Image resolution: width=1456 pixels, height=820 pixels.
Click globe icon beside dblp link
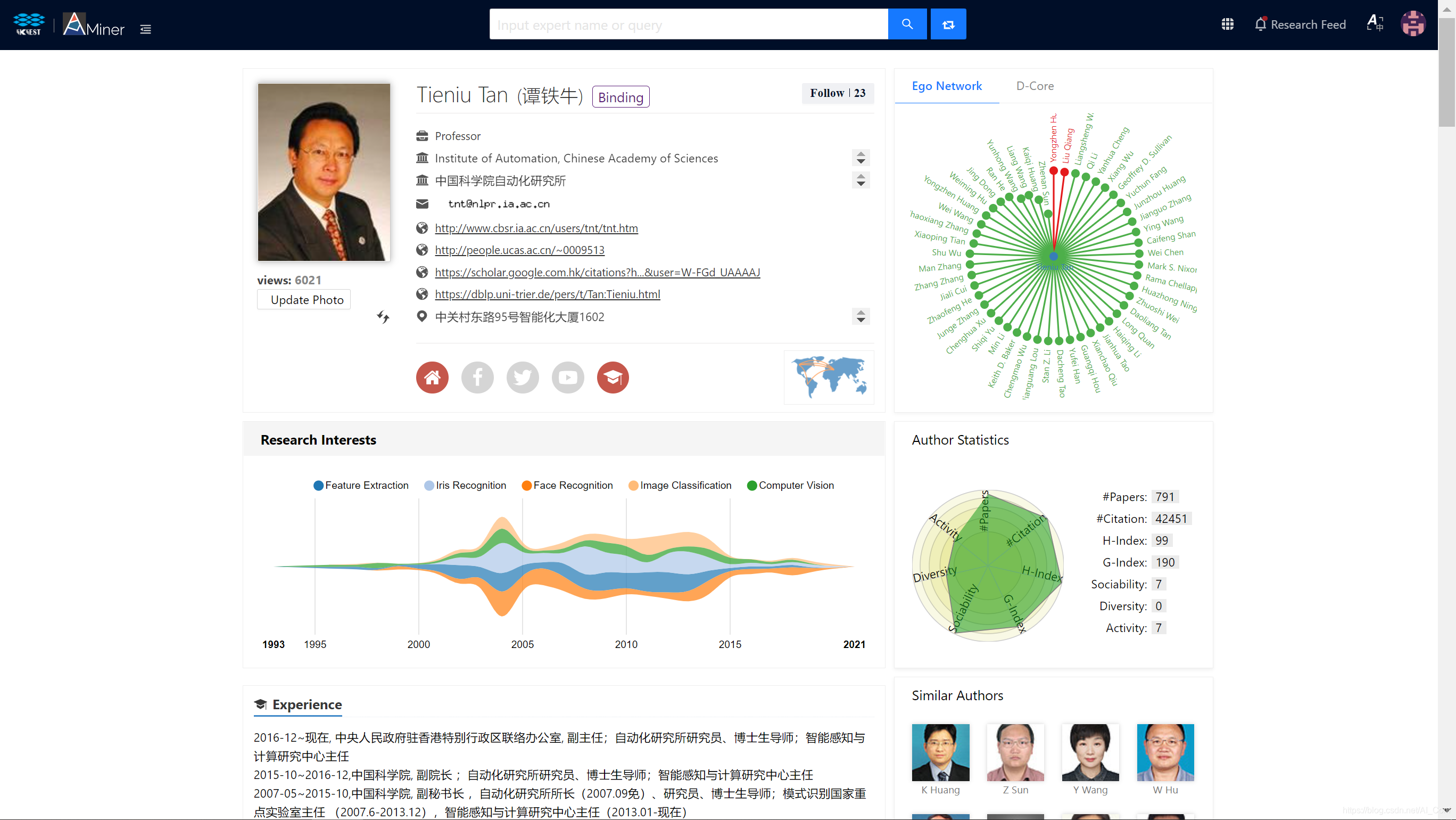point(421,294)
